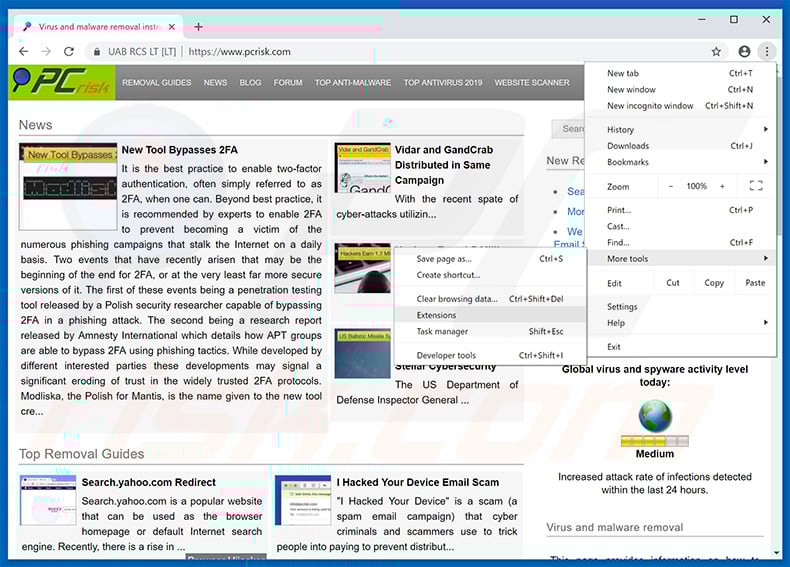Open NEWS nav link
The image size is (790, 567).
(215, 82)
